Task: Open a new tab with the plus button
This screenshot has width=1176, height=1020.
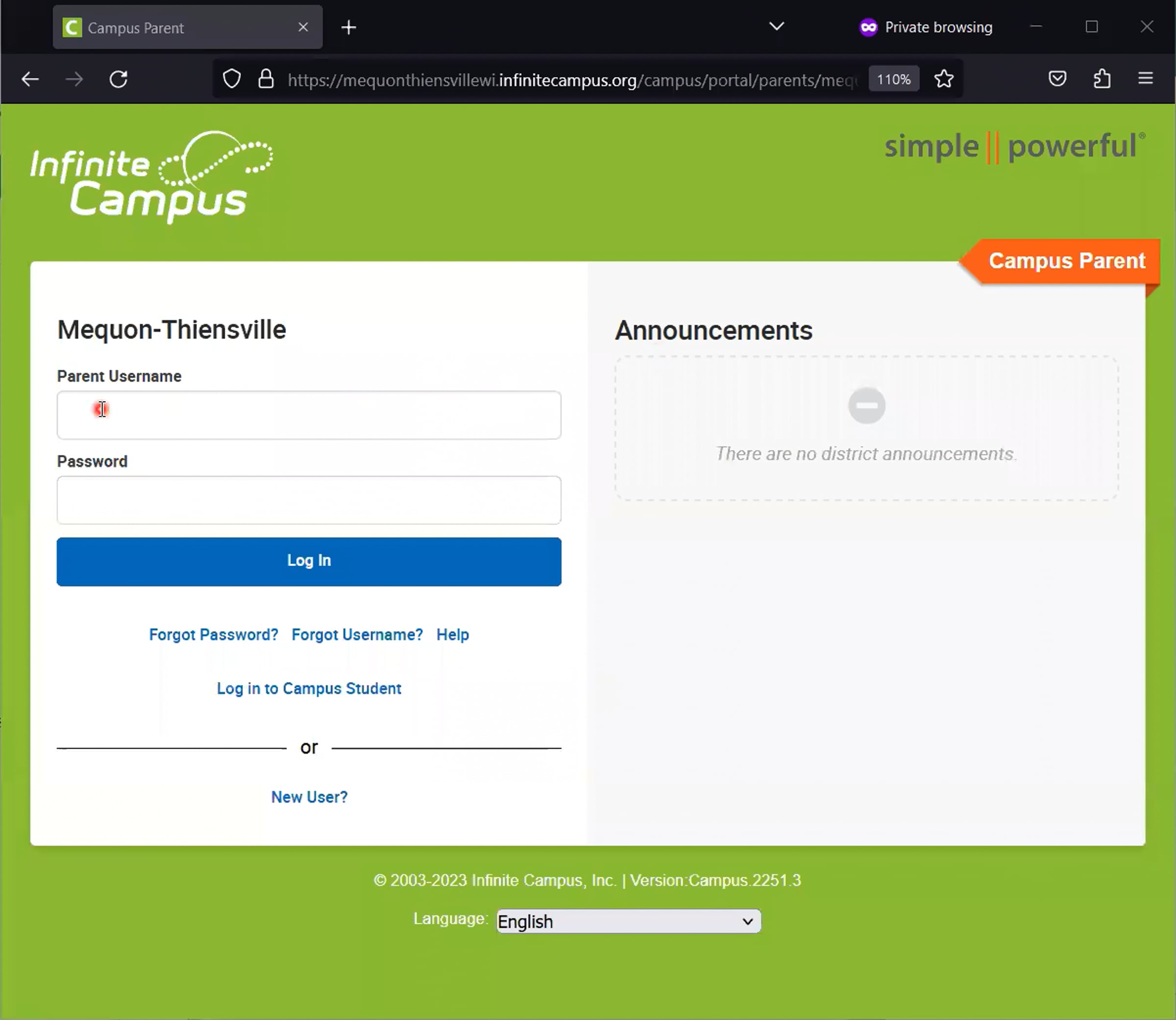Action: [x=349, y=27]
